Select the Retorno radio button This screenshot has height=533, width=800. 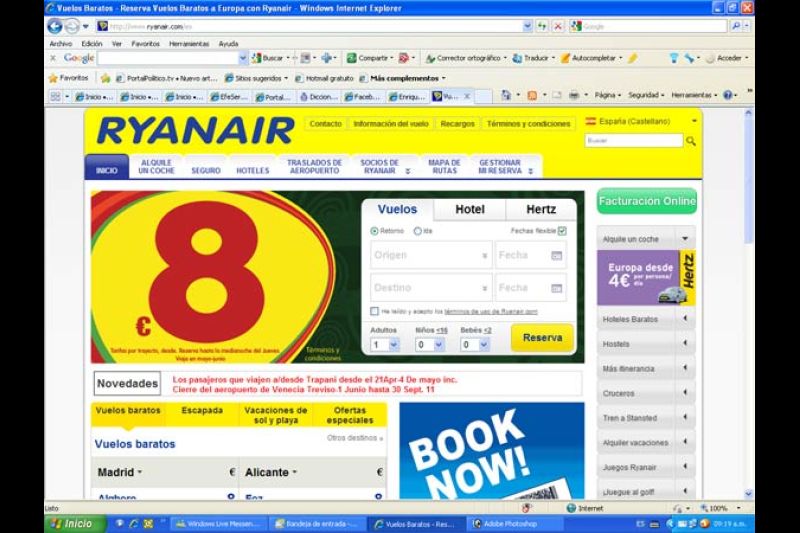coord(374,231)
